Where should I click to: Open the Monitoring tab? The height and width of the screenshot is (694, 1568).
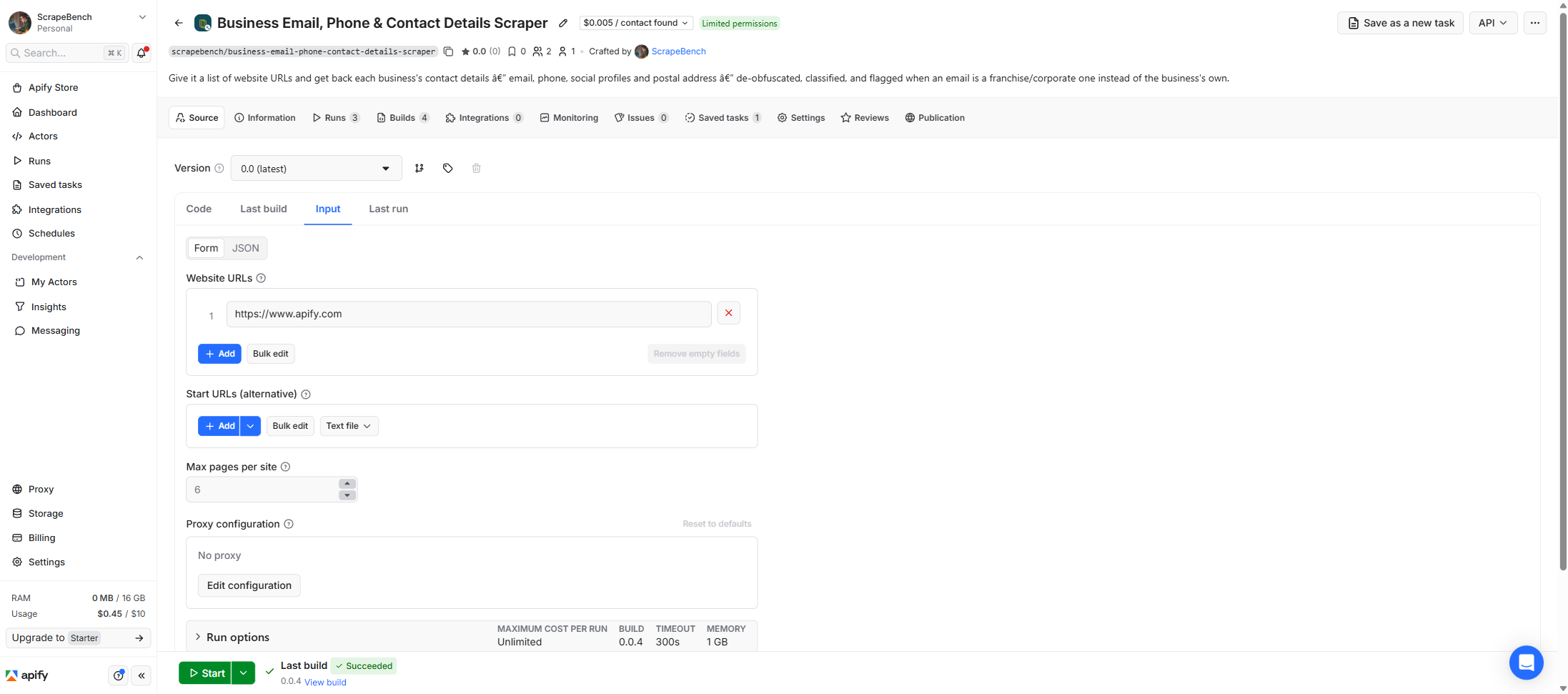coord(569,118)
